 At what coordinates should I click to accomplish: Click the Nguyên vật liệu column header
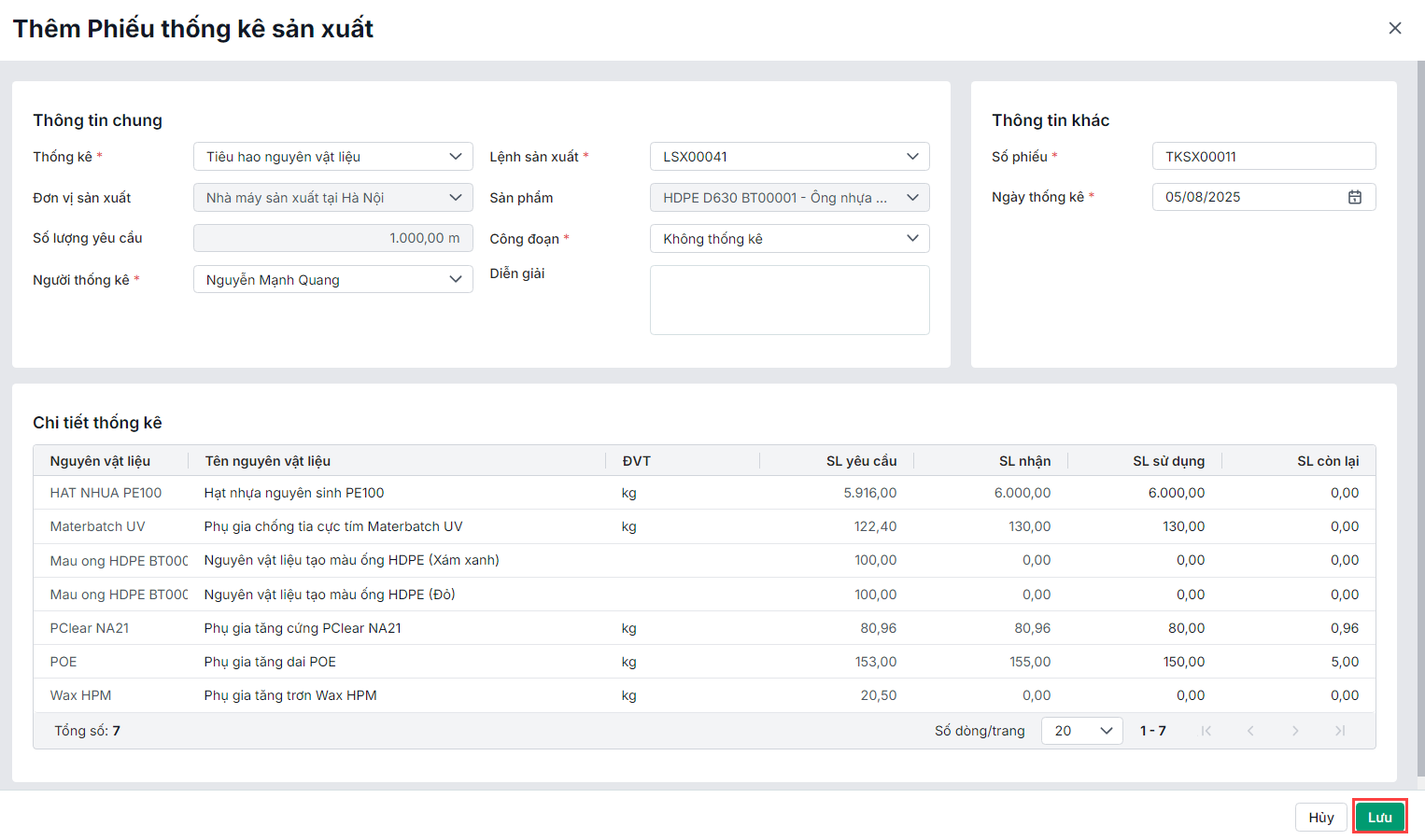100,461
